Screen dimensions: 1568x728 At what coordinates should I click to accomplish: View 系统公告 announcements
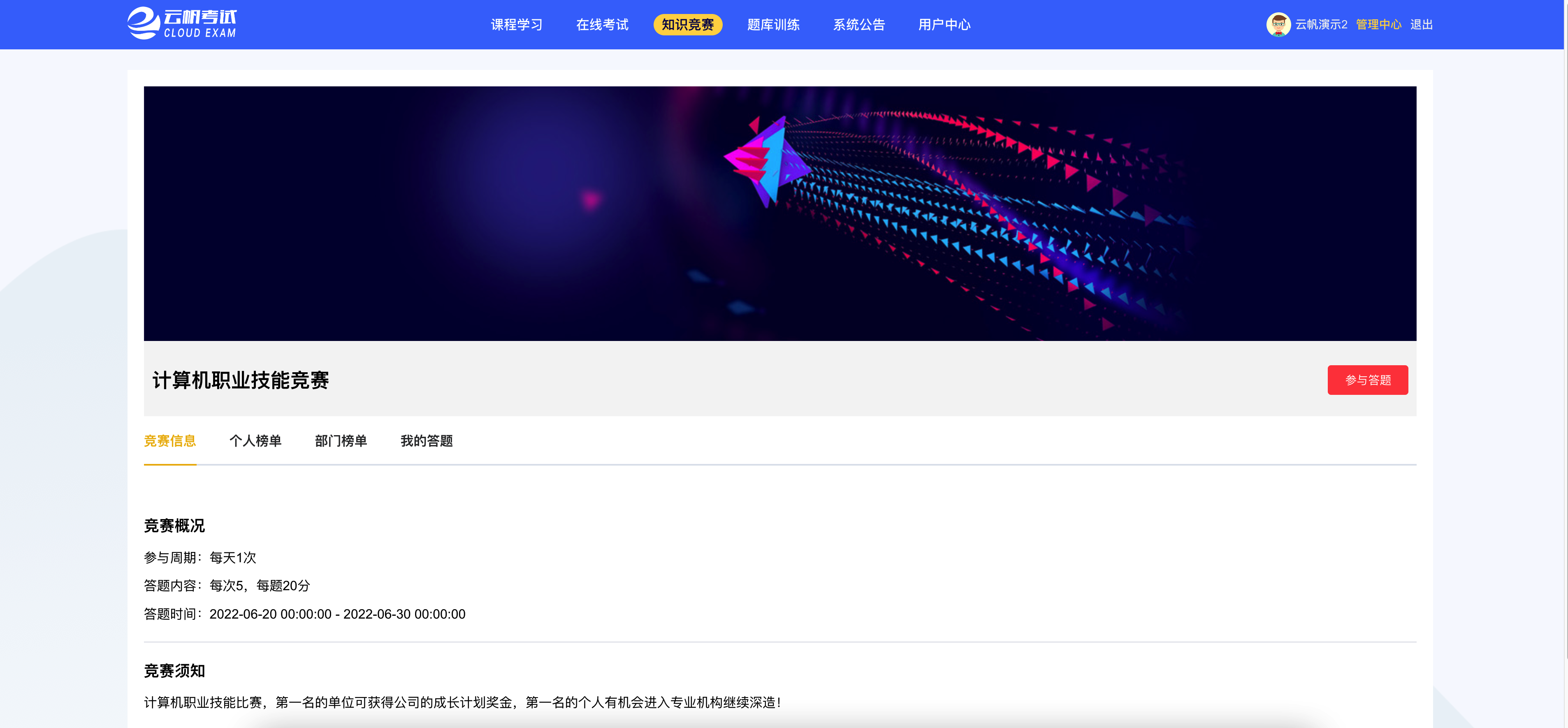click(x=859, y=24)
